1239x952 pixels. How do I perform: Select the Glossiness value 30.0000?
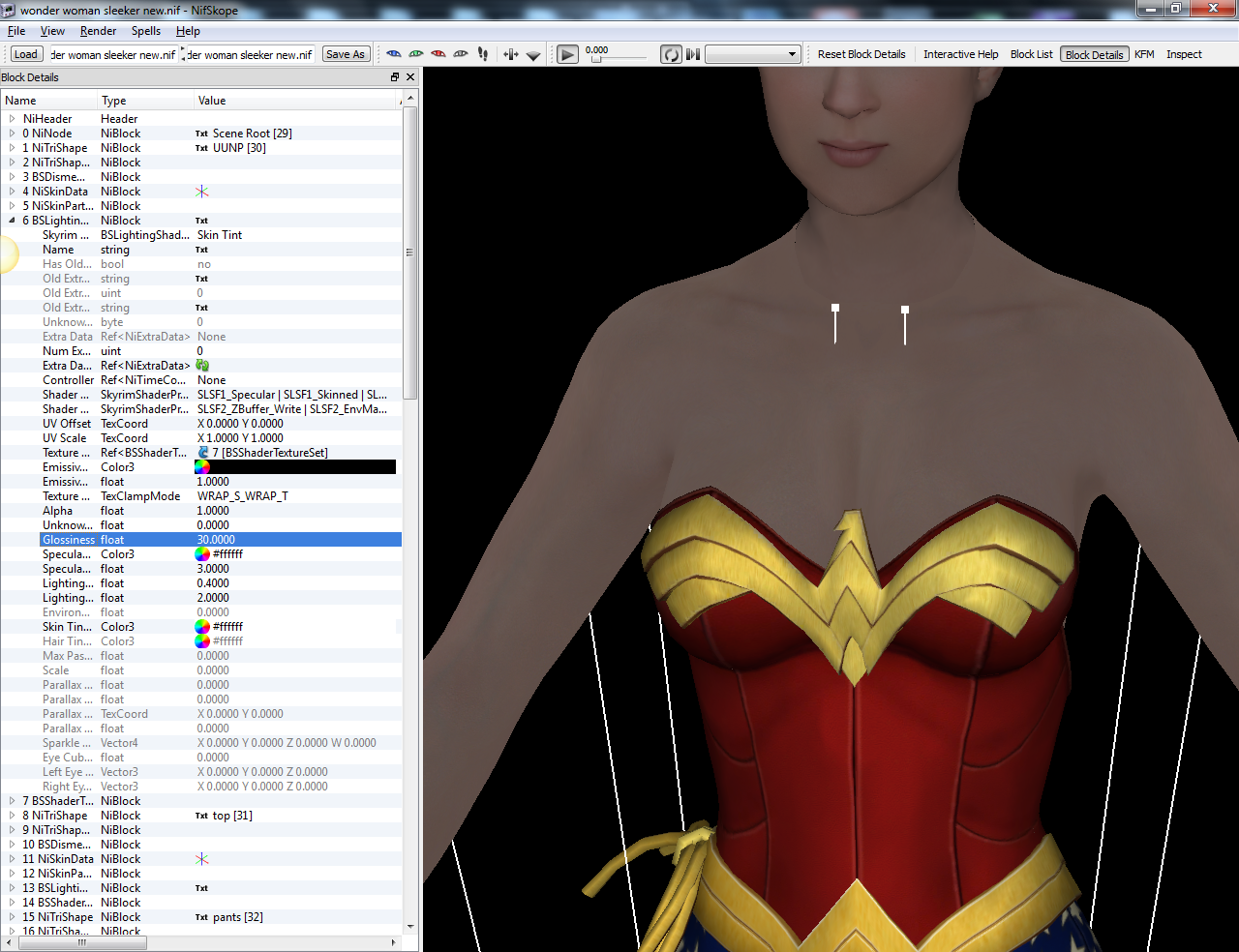coord(216,540)
